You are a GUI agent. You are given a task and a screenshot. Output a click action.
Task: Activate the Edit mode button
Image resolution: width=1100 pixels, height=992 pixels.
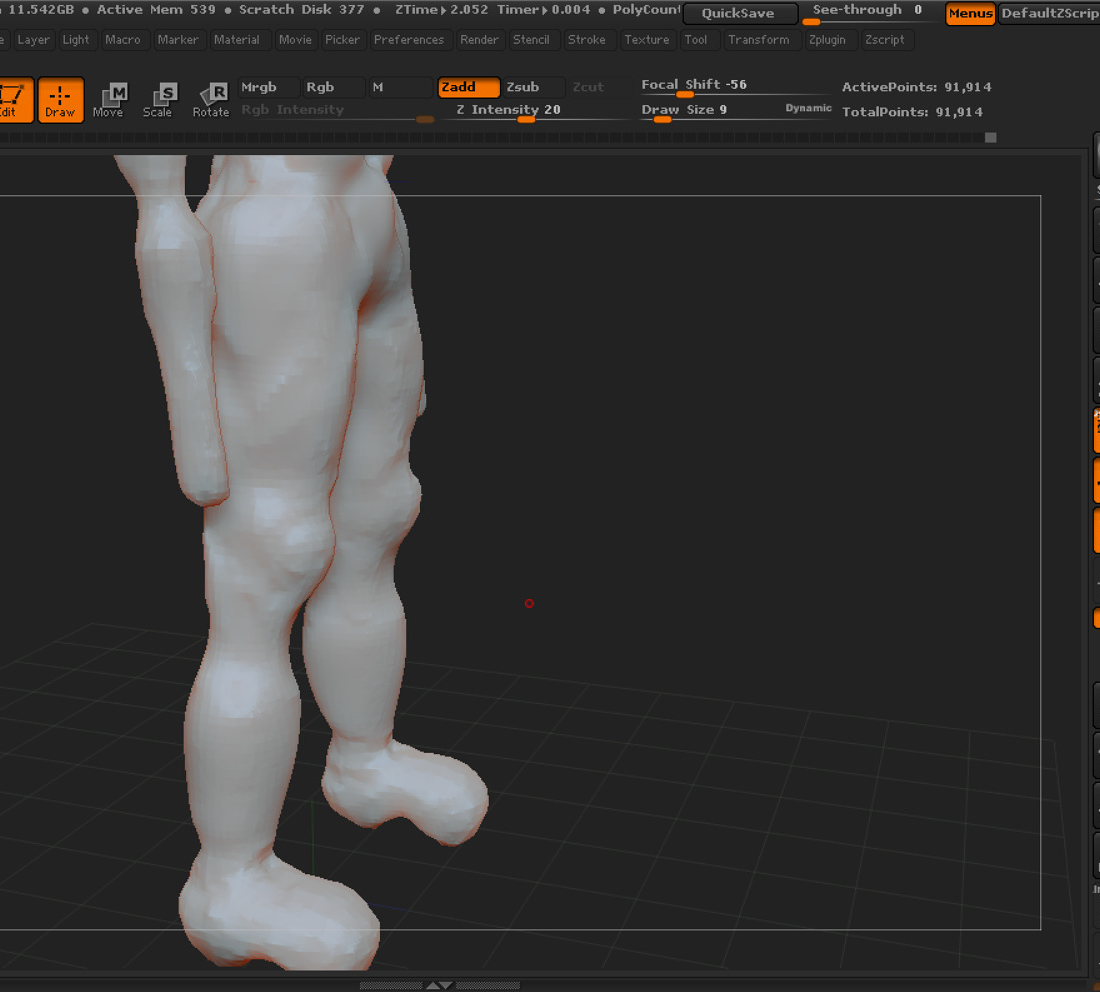[x=15, y=100]
